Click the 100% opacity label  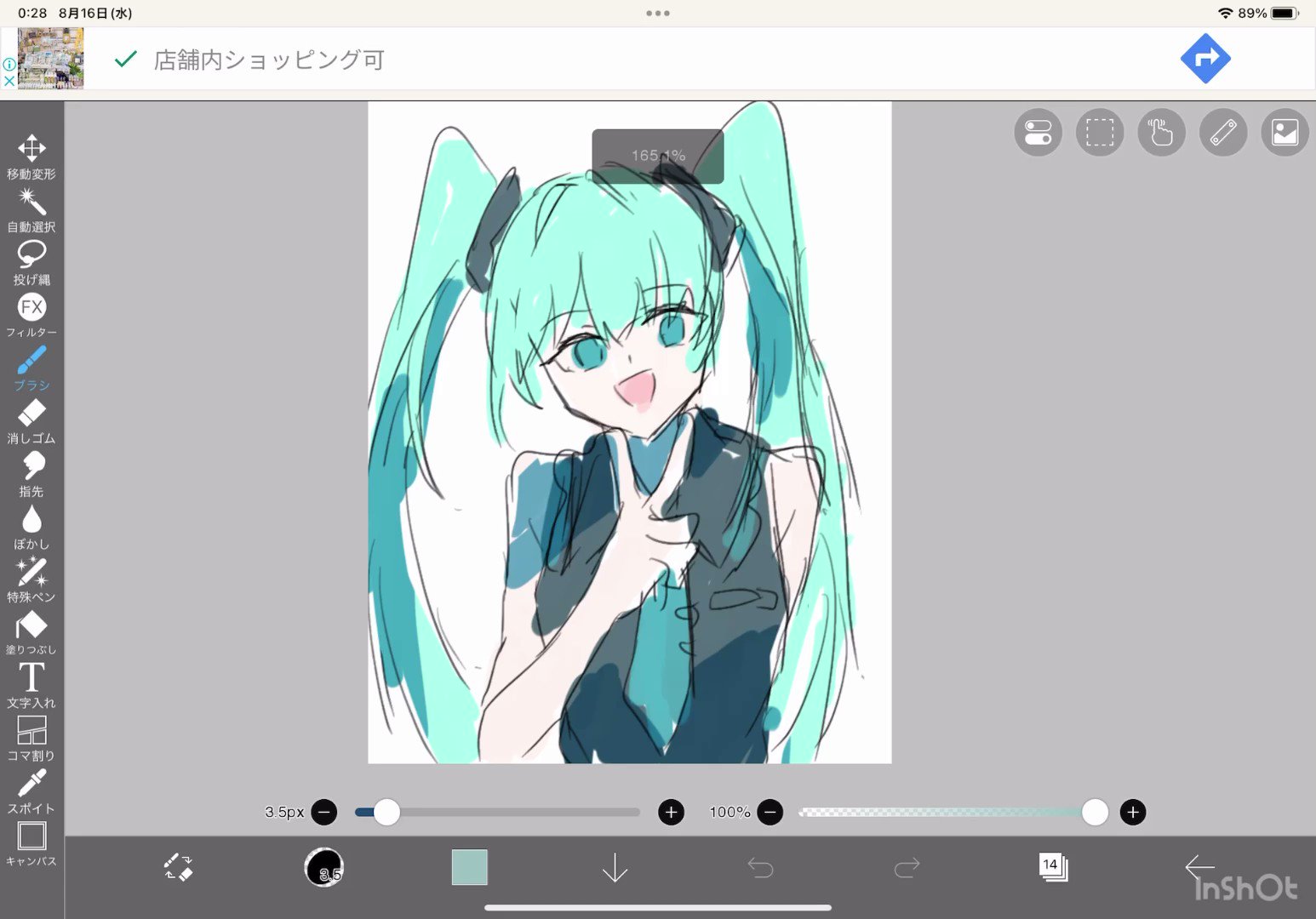click(x=730, y=813)
